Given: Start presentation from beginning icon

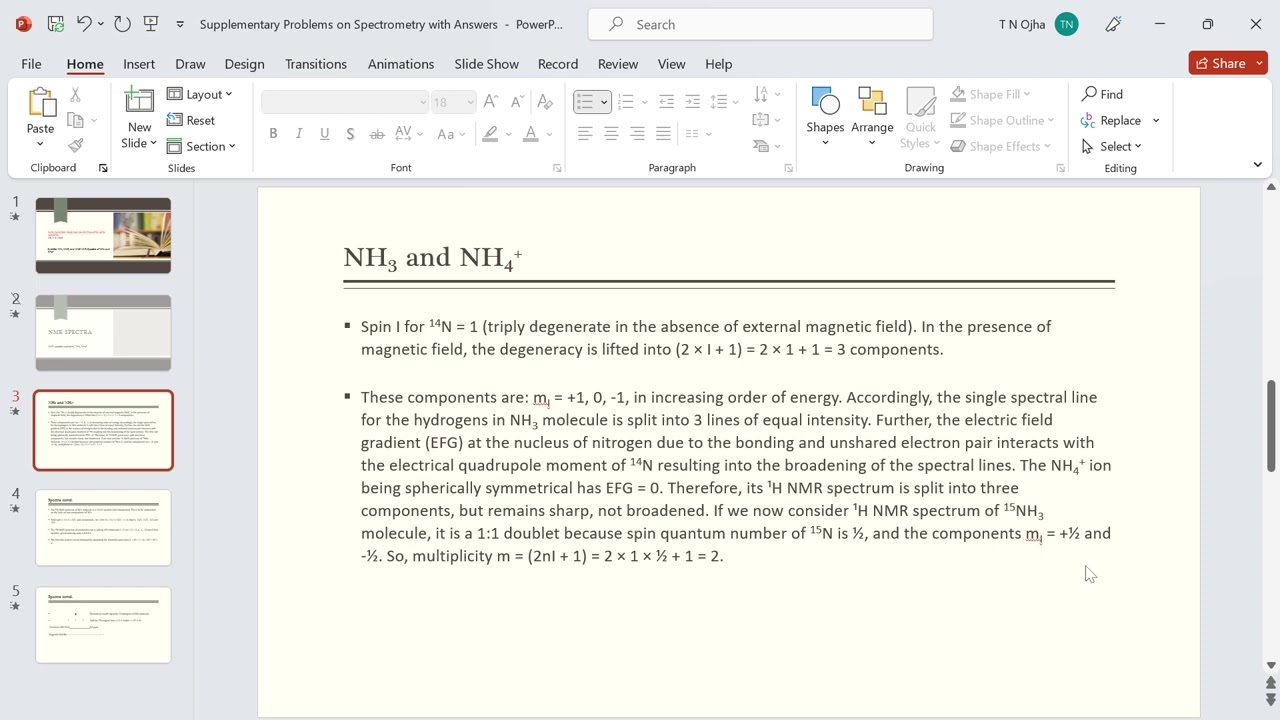Looking at the screenshot, I should (x=151, y=24).
